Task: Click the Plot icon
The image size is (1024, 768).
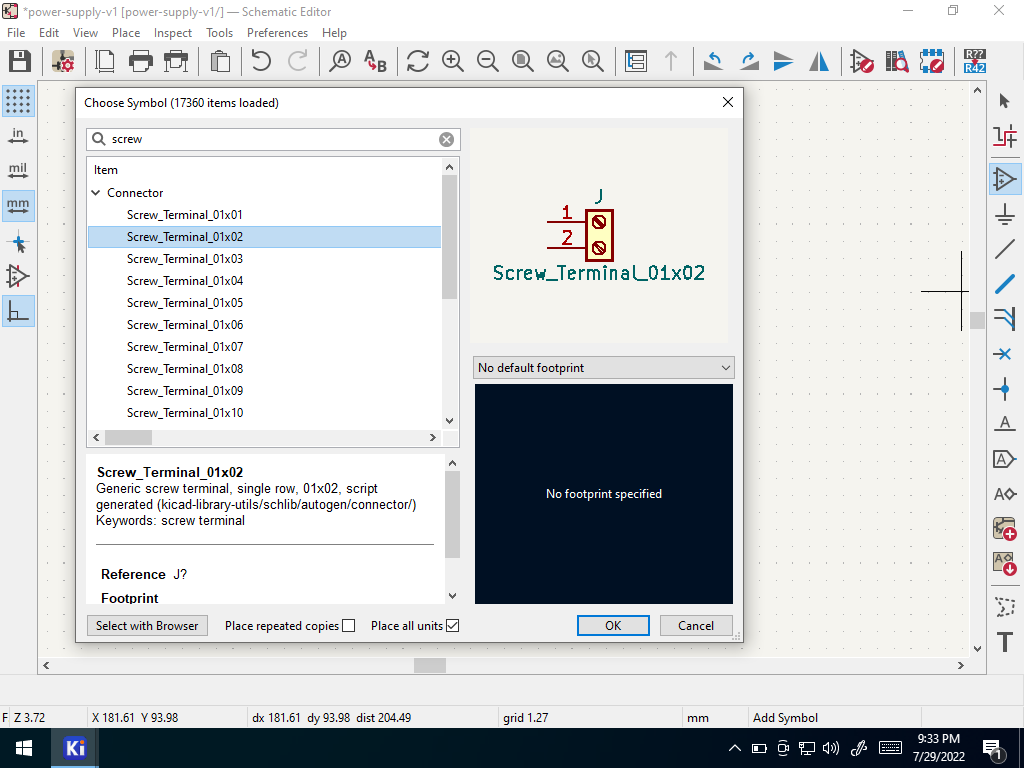Action: coord(176,61)
